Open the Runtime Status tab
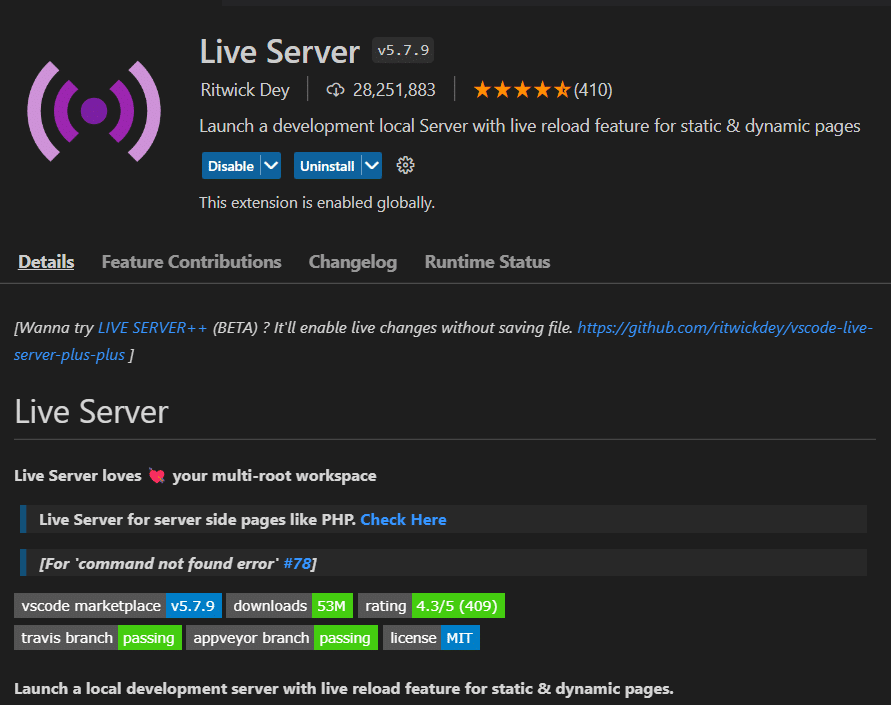 click(x=487, y=261)
